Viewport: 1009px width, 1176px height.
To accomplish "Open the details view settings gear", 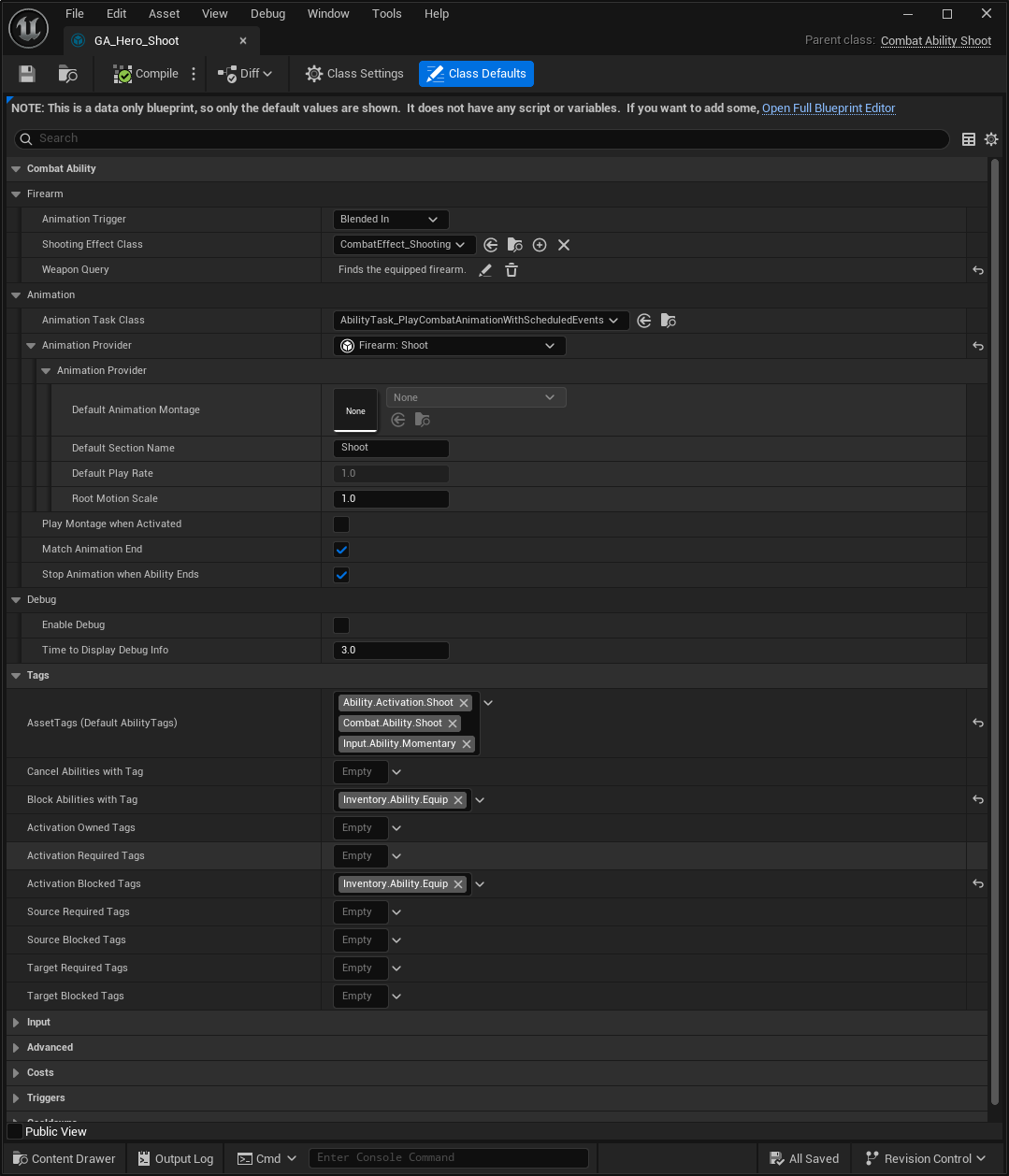I will point(991,139).
